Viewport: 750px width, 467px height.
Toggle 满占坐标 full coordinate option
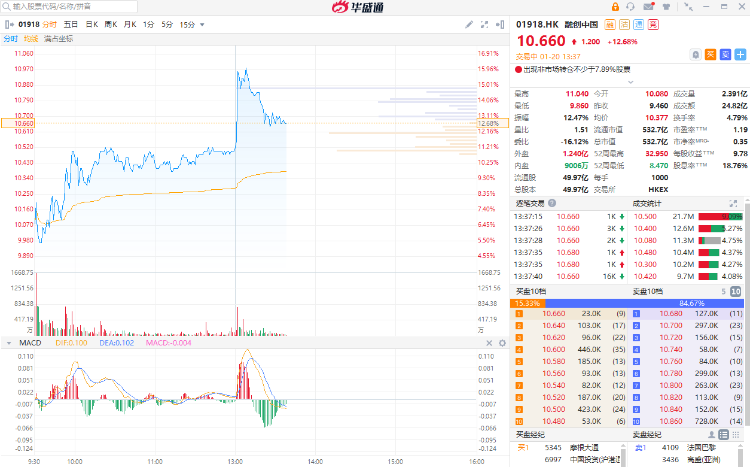point(59,39)
